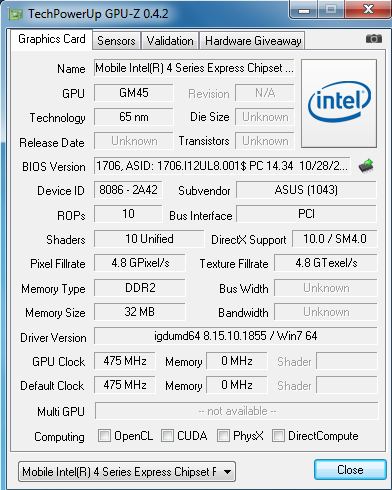Click the Multi GPU not available field
The image size is (392, 490).
tap(237, 411)
